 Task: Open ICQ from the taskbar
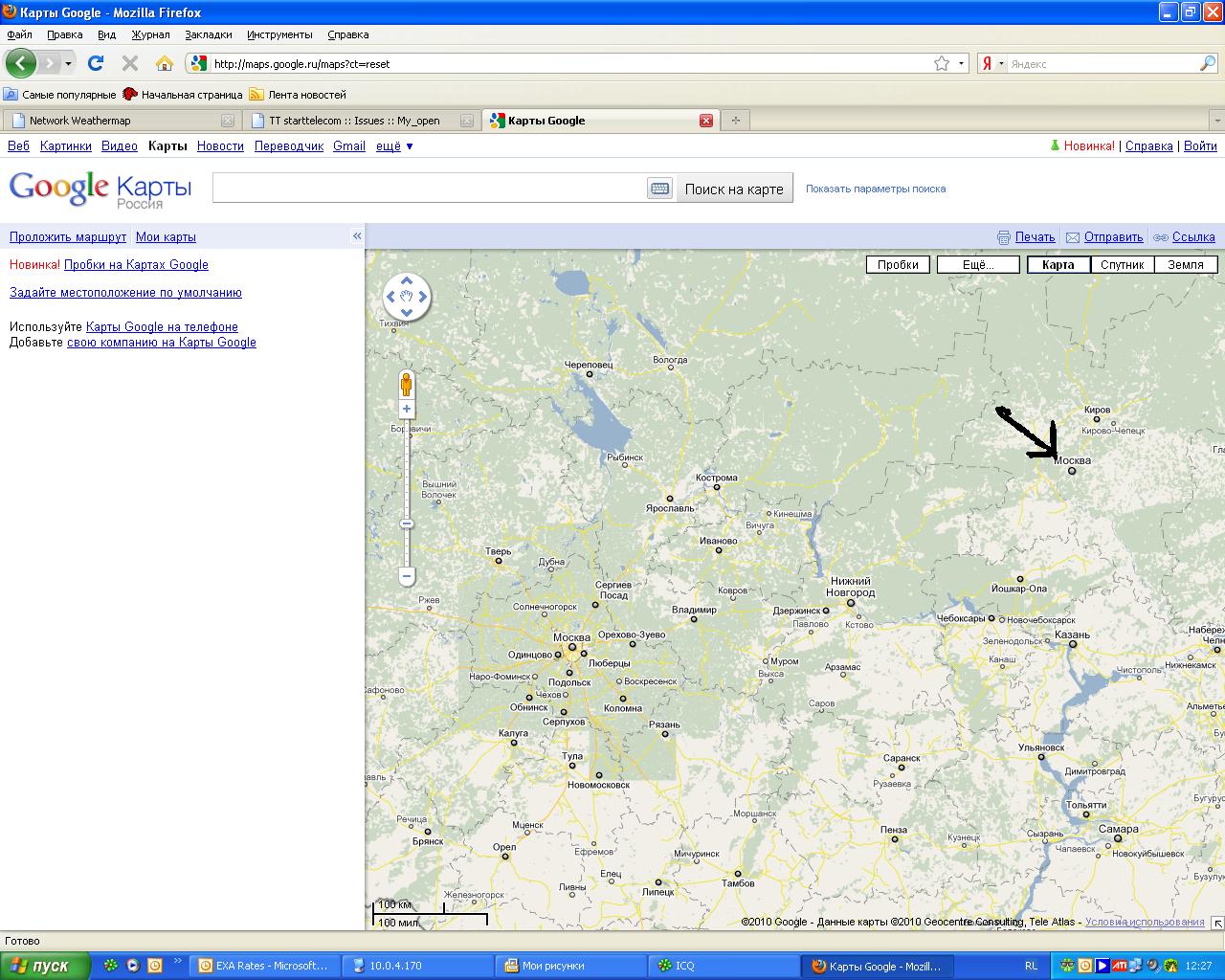click(x=724, y=966)
